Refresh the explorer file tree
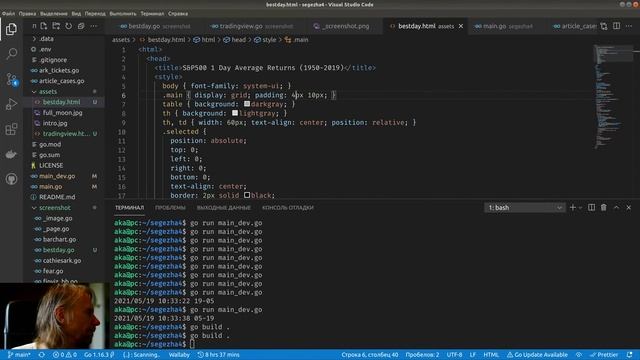 [x=69, y=26]
